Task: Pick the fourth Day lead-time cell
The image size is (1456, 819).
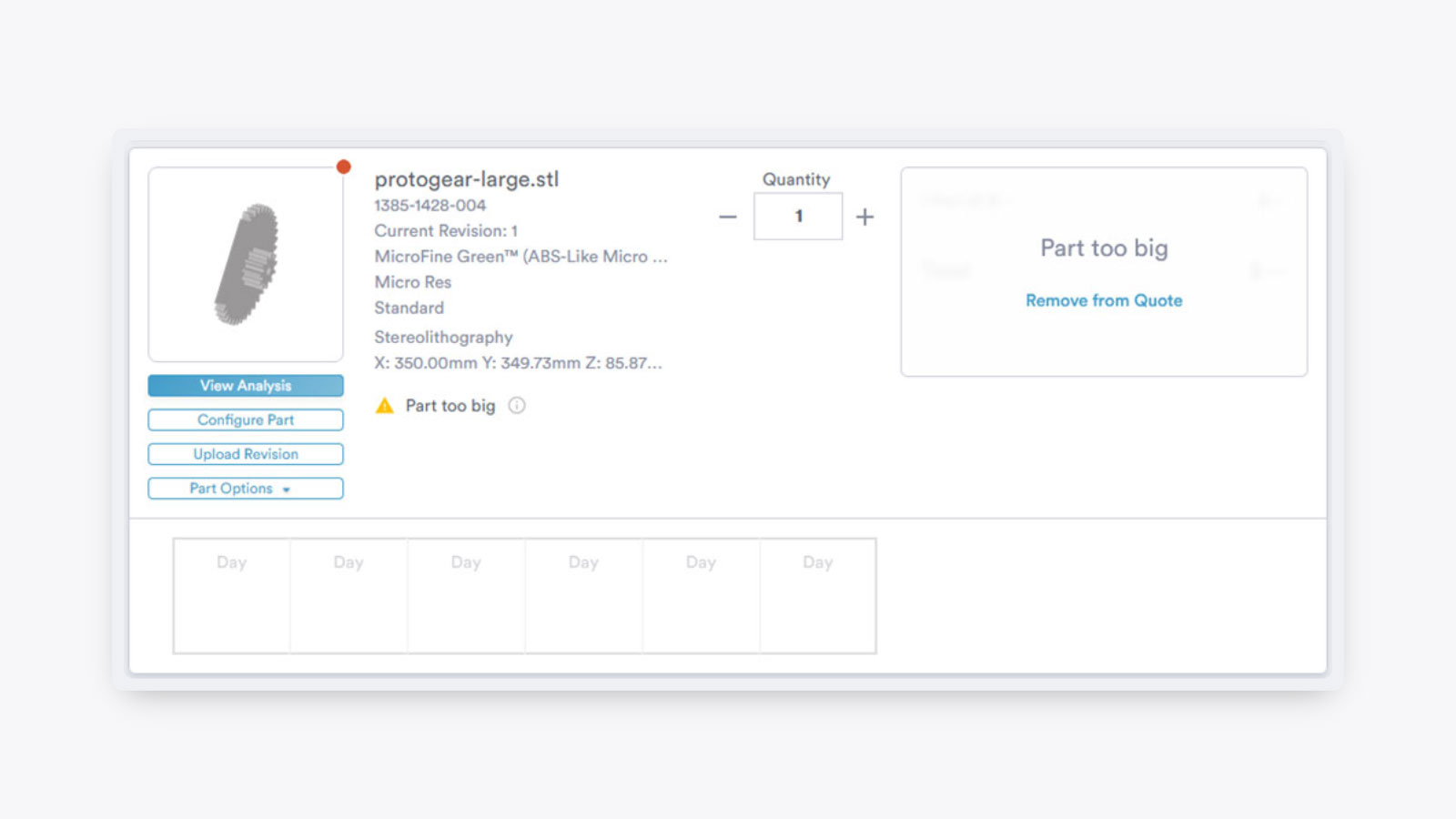Action: coord(583,595)
